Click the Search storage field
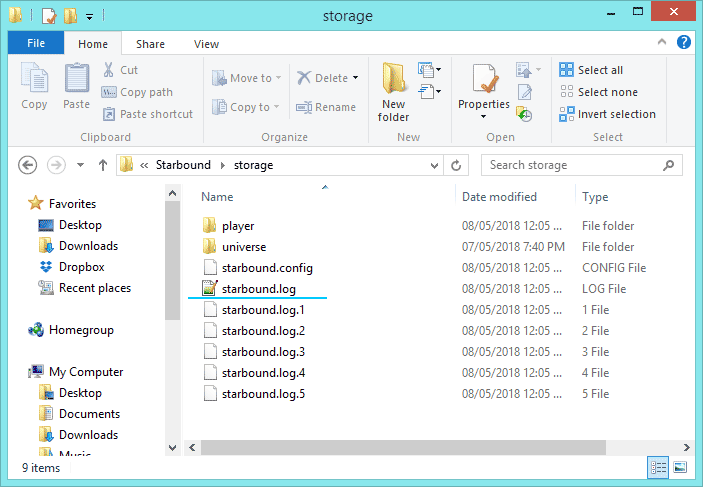Image resolution: width=703 pixels, height=487 pixels. pyautogui.click(x=581, y=165)
